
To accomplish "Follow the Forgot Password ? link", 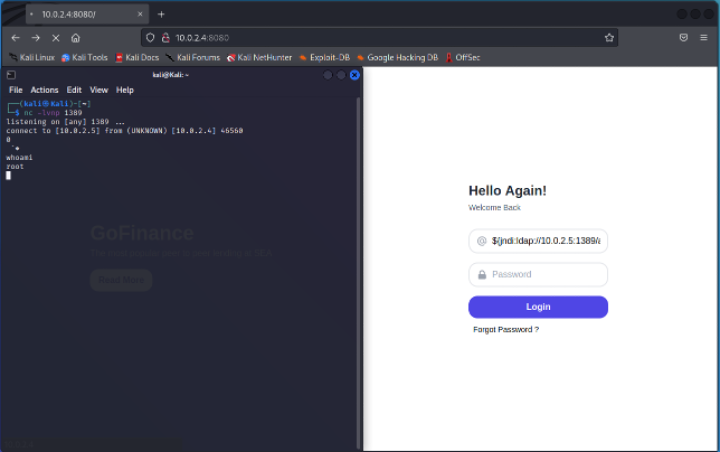I will (506, 329).
